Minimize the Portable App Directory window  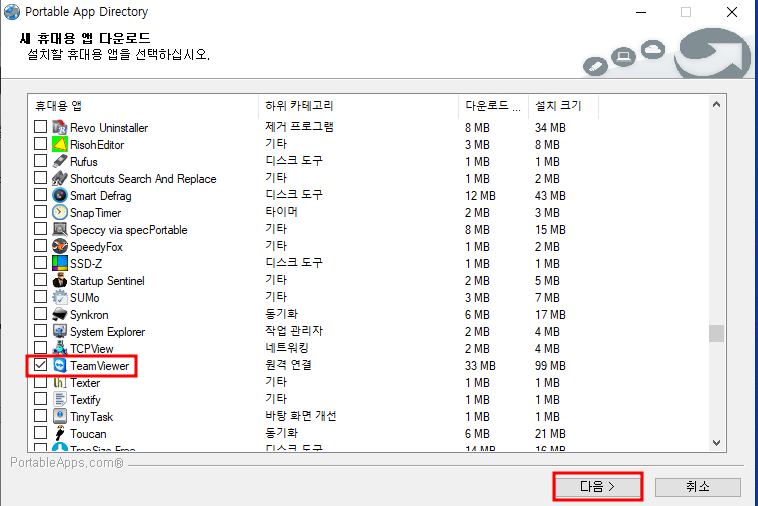pos(641,12)
